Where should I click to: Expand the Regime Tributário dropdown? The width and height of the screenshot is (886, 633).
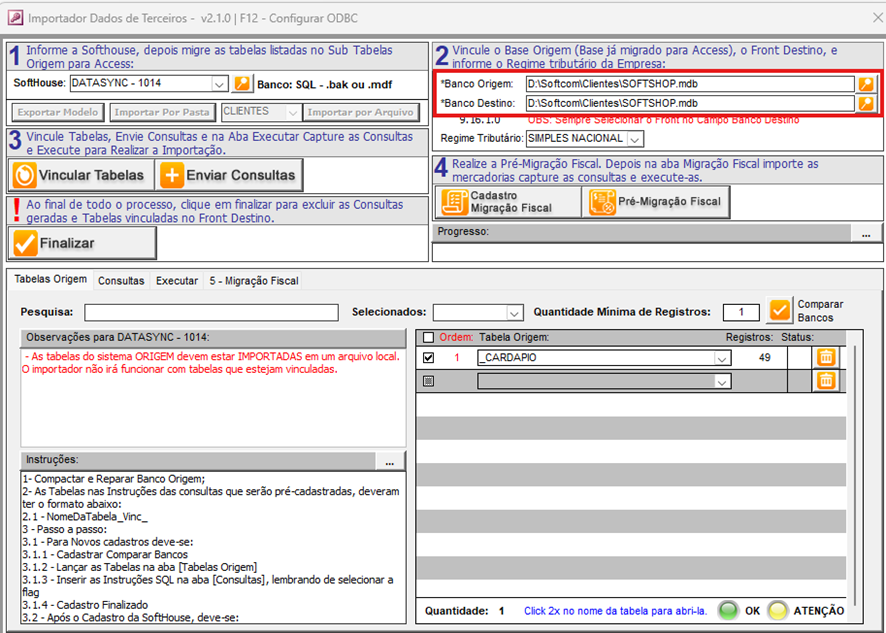(x=635, y=139)
